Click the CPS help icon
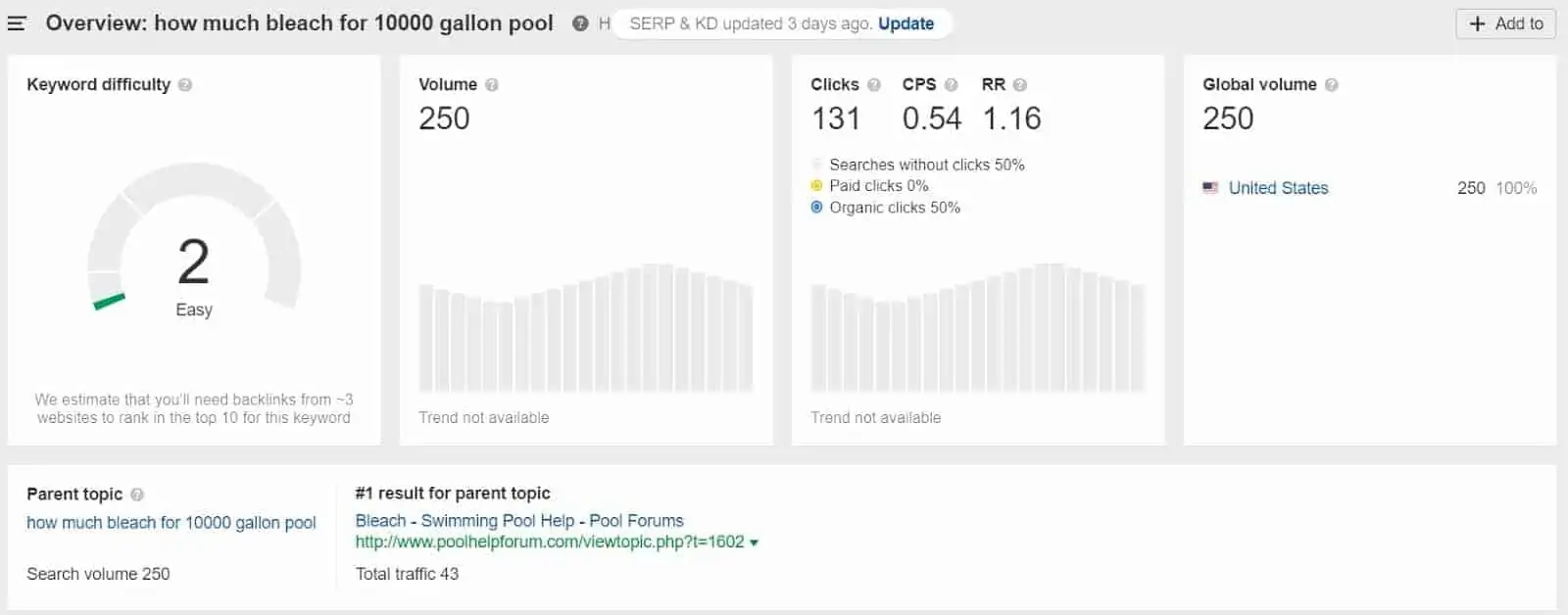 951,85
